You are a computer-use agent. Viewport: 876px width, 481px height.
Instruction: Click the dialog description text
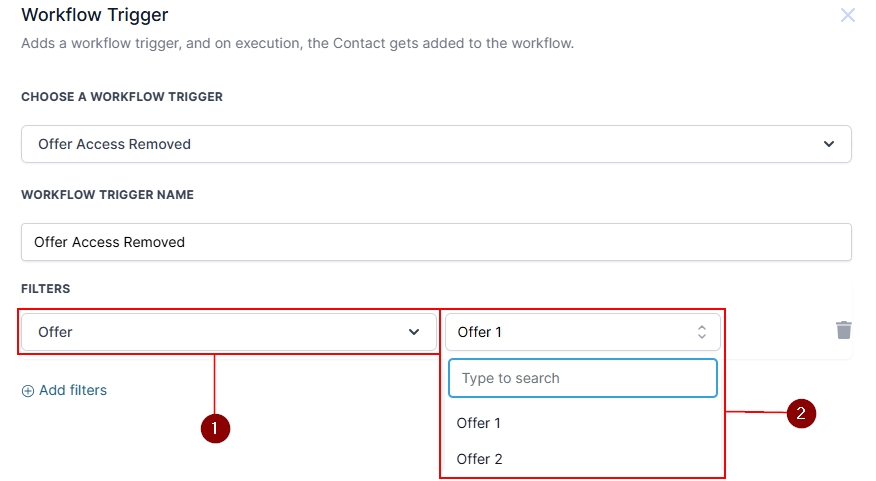tap(297, 44)
